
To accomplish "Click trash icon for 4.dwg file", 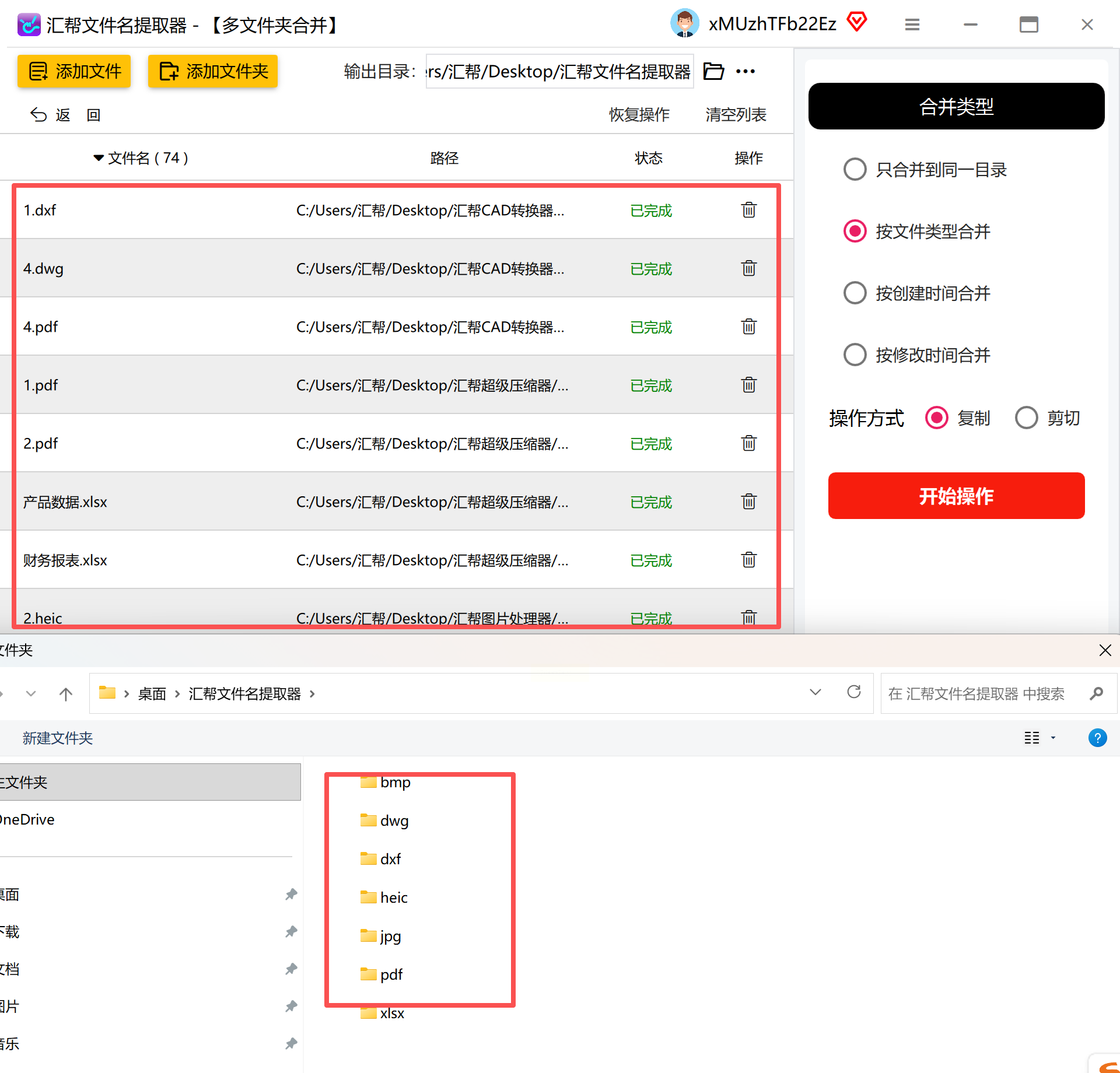I will [x=748, y=268].
